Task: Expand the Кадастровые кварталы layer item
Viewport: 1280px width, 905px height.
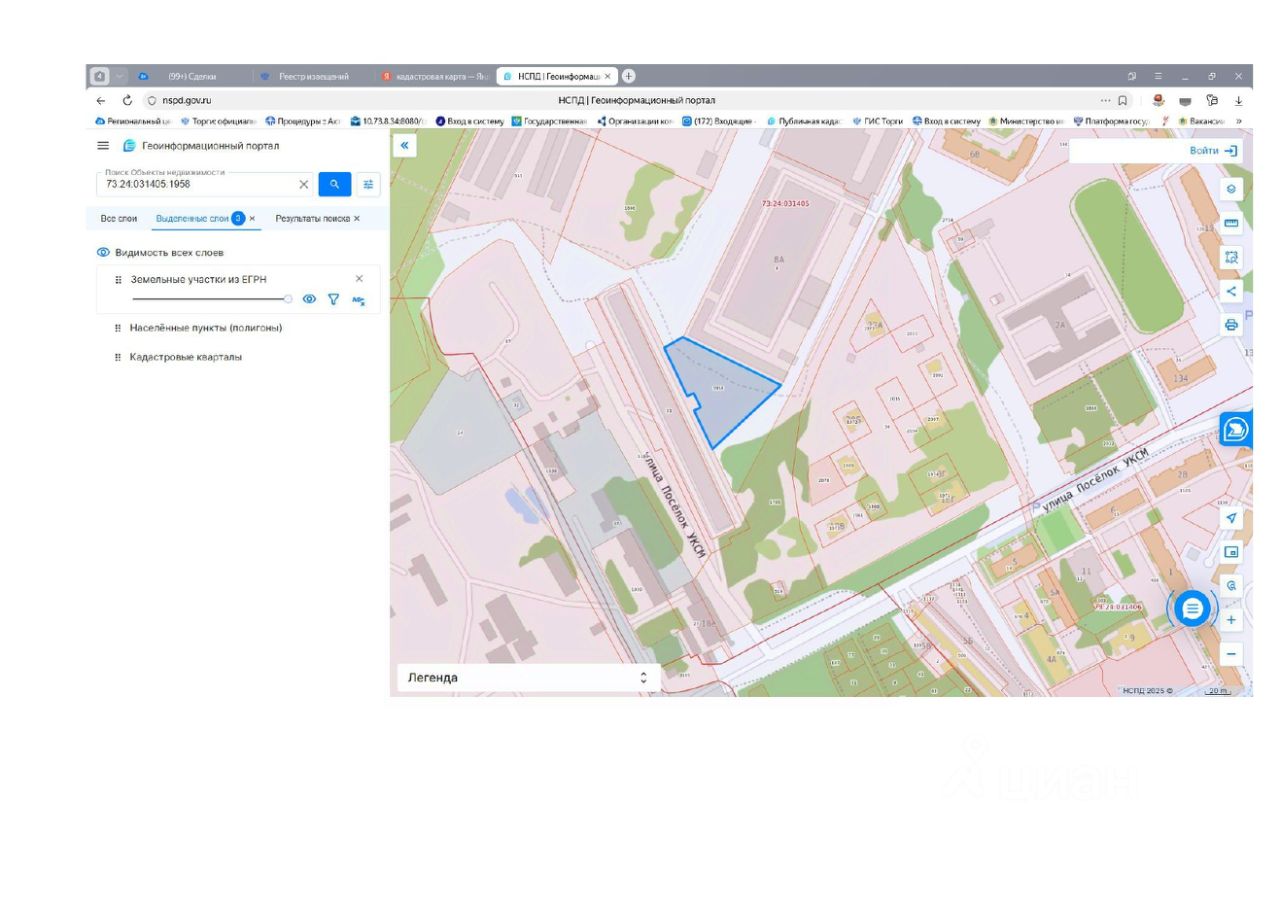Action: pyautogui.click(x=185, y=357)
